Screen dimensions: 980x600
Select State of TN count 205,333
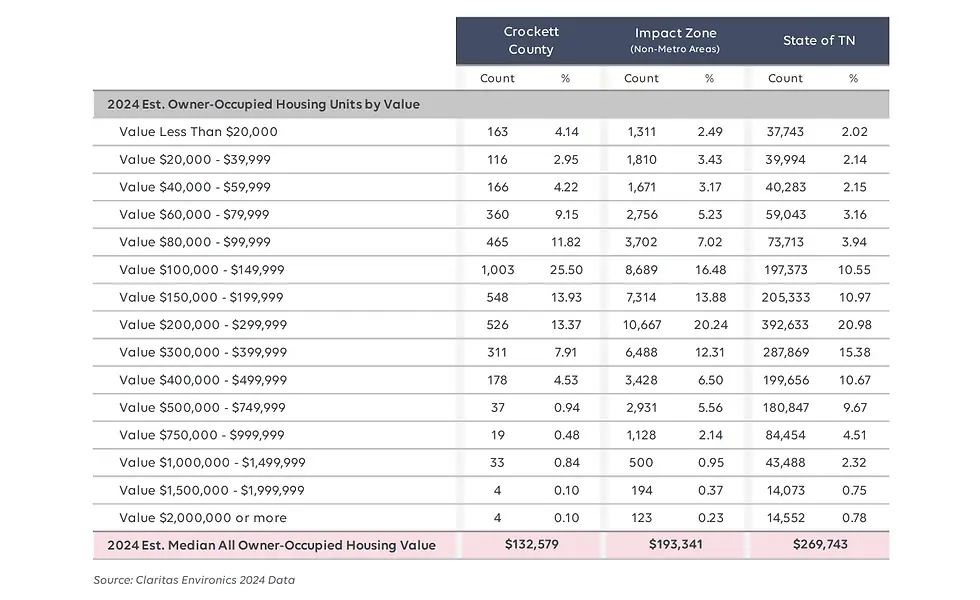click(x=786, y=298)
